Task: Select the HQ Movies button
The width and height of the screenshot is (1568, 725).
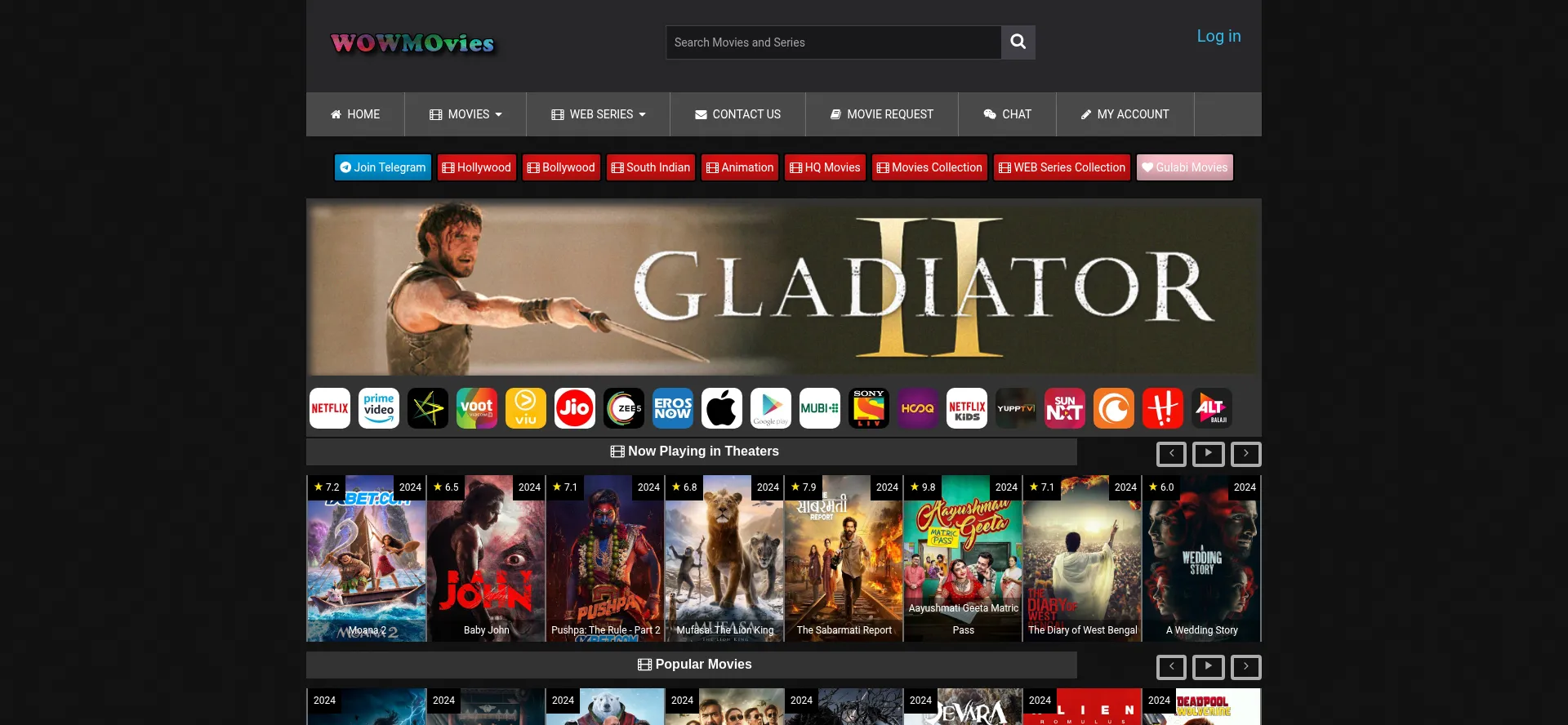Action: [826, 167]
